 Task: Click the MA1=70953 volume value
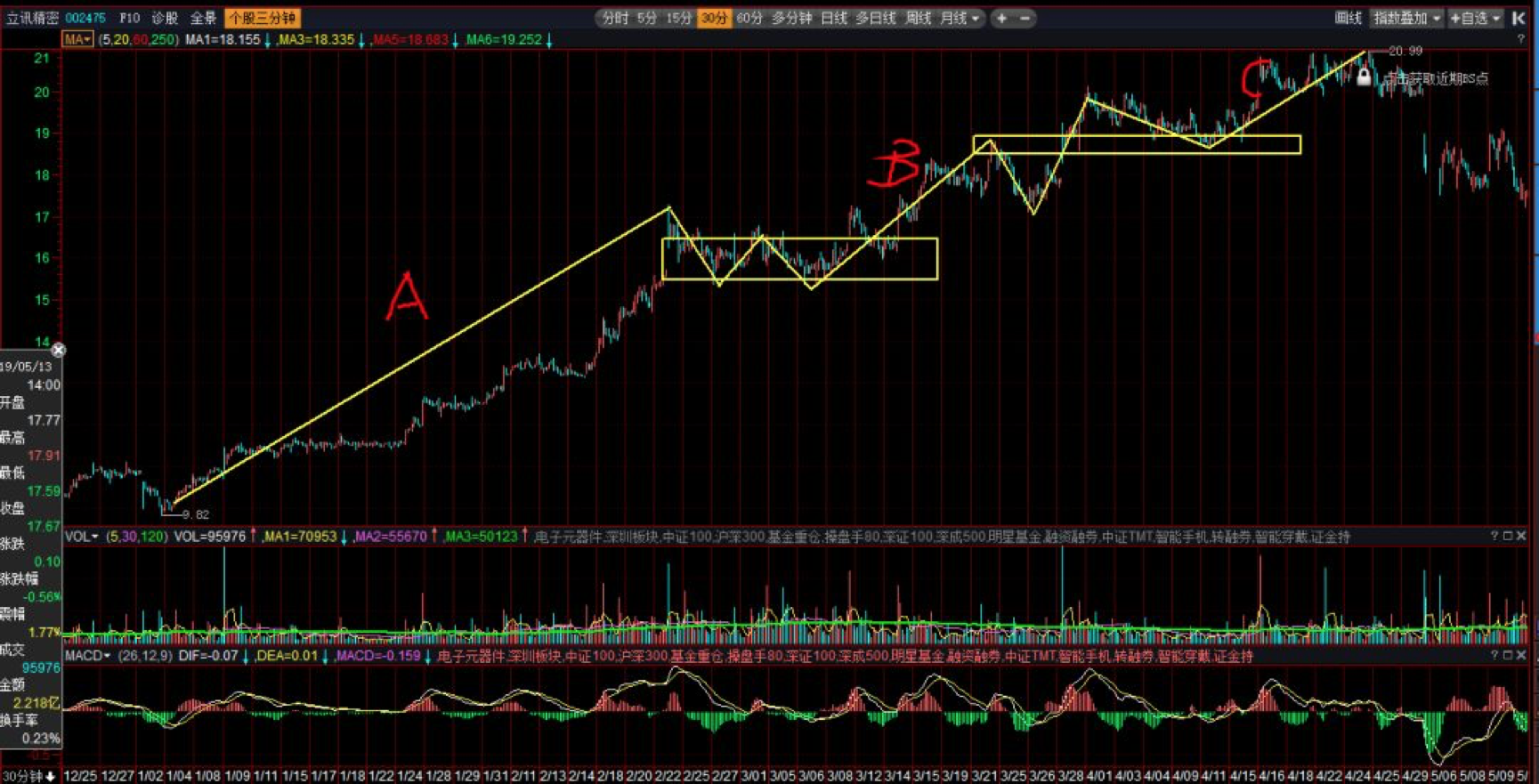300,537
